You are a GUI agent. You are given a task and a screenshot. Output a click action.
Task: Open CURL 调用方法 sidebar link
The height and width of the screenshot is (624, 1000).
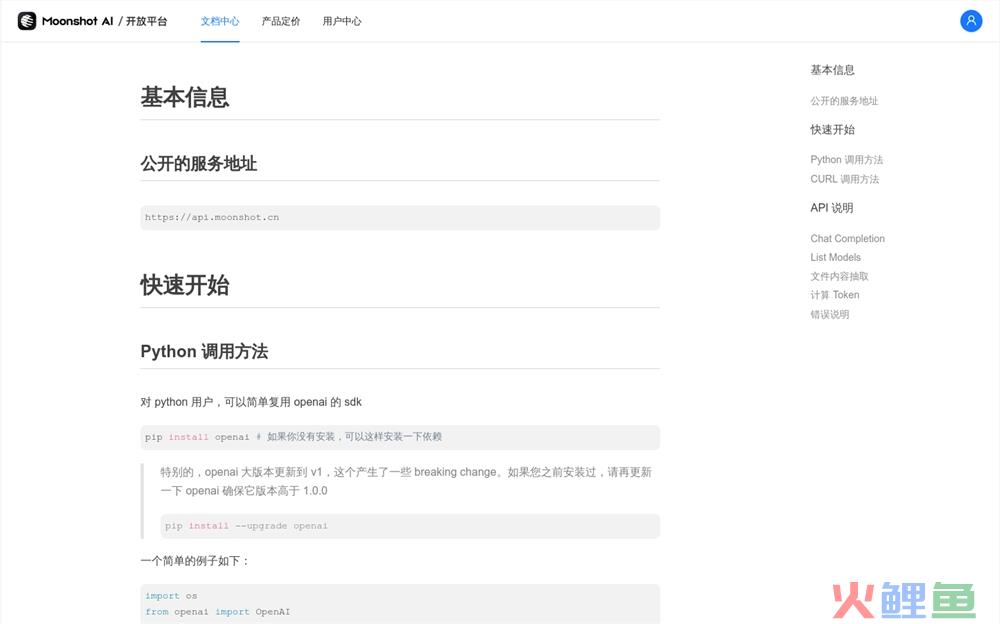(x=844, y=179)
